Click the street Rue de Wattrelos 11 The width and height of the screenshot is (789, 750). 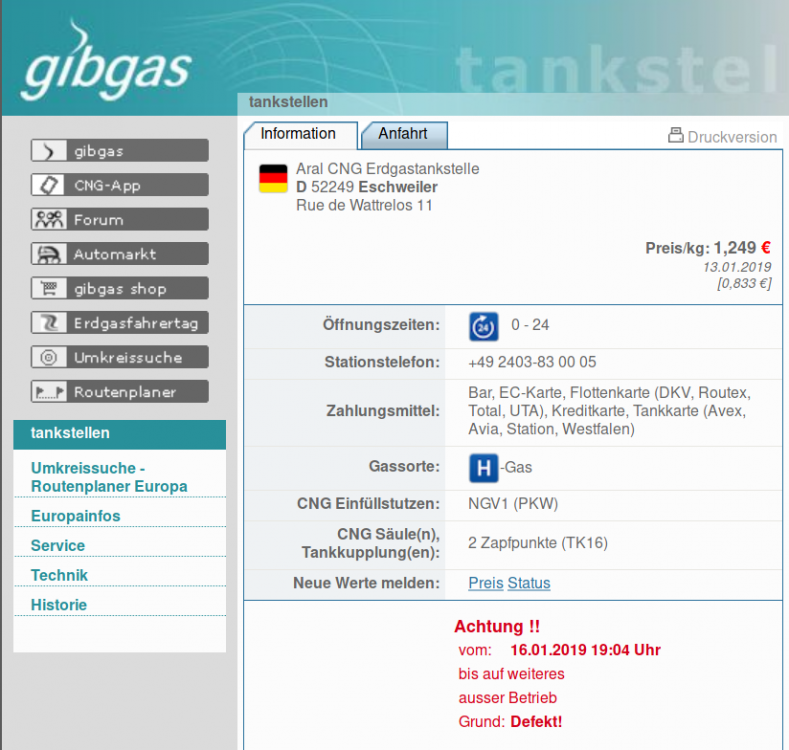[x=364, y=205]
